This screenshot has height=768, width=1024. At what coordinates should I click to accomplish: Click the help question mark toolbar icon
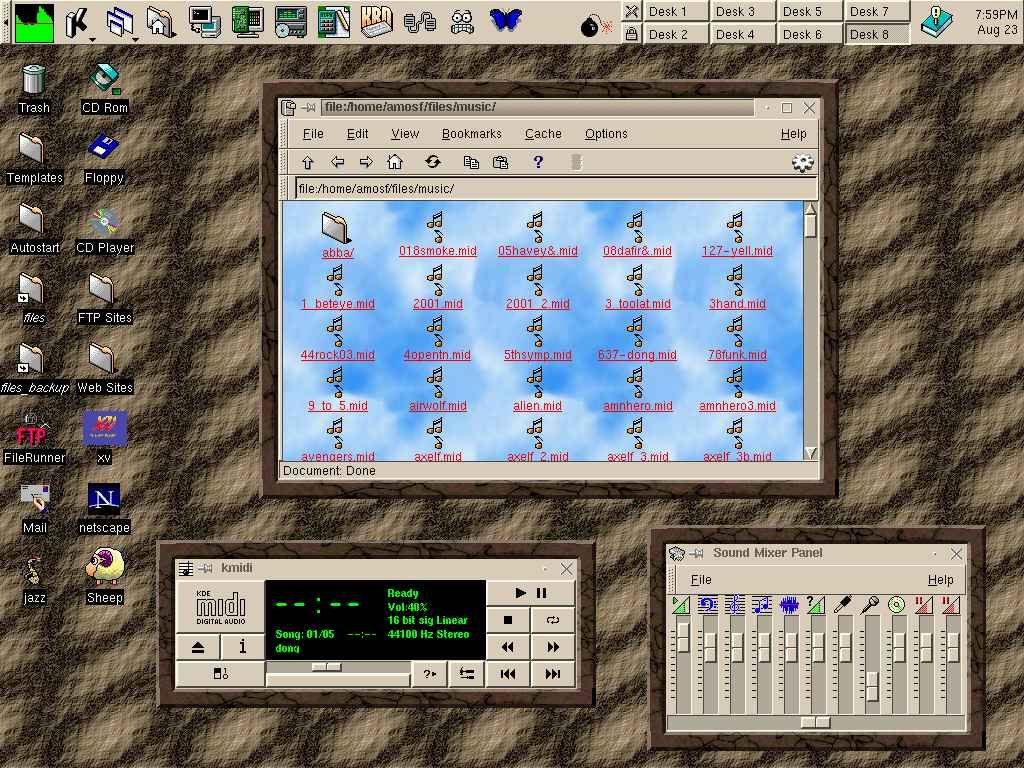pyautogui.click(x=538, y=162)
